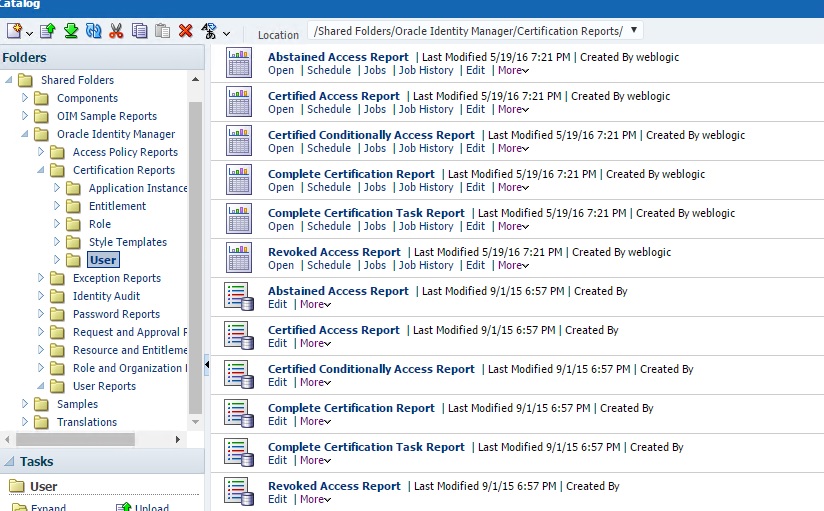
Task: Click scroll-right arrow of folder tree
Action: 178,439
